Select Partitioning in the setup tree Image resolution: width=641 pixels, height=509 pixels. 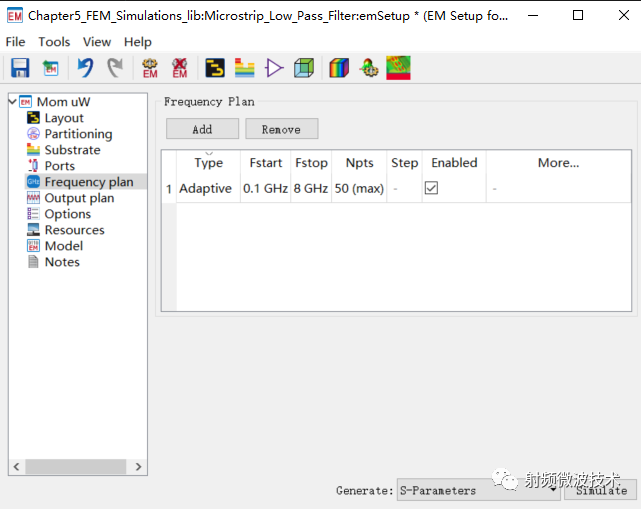78,134
